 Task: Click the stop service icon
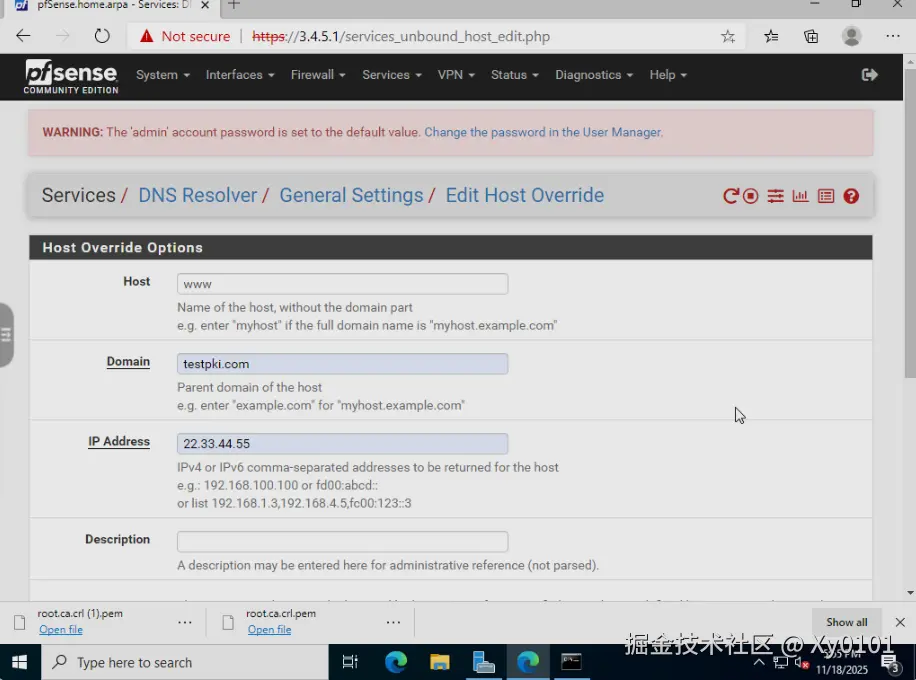751,196
